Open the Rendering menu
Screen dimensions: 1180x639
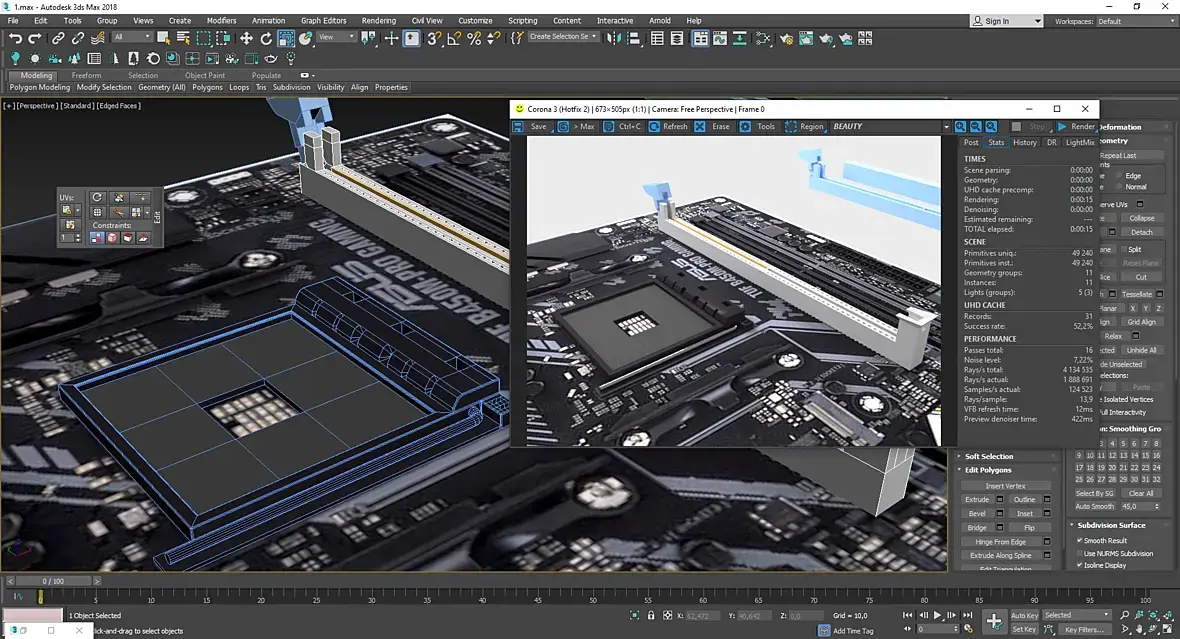(378, 20)
